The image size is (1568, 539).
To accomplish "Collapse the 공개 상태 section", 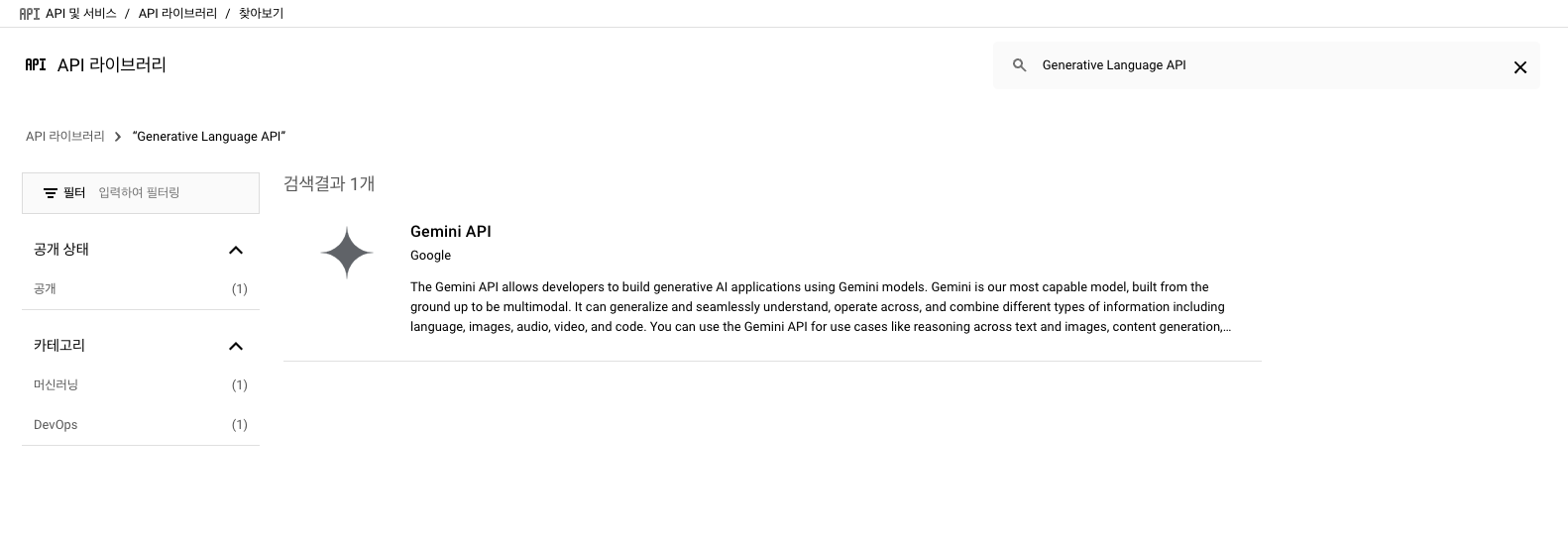I will 236,250.
